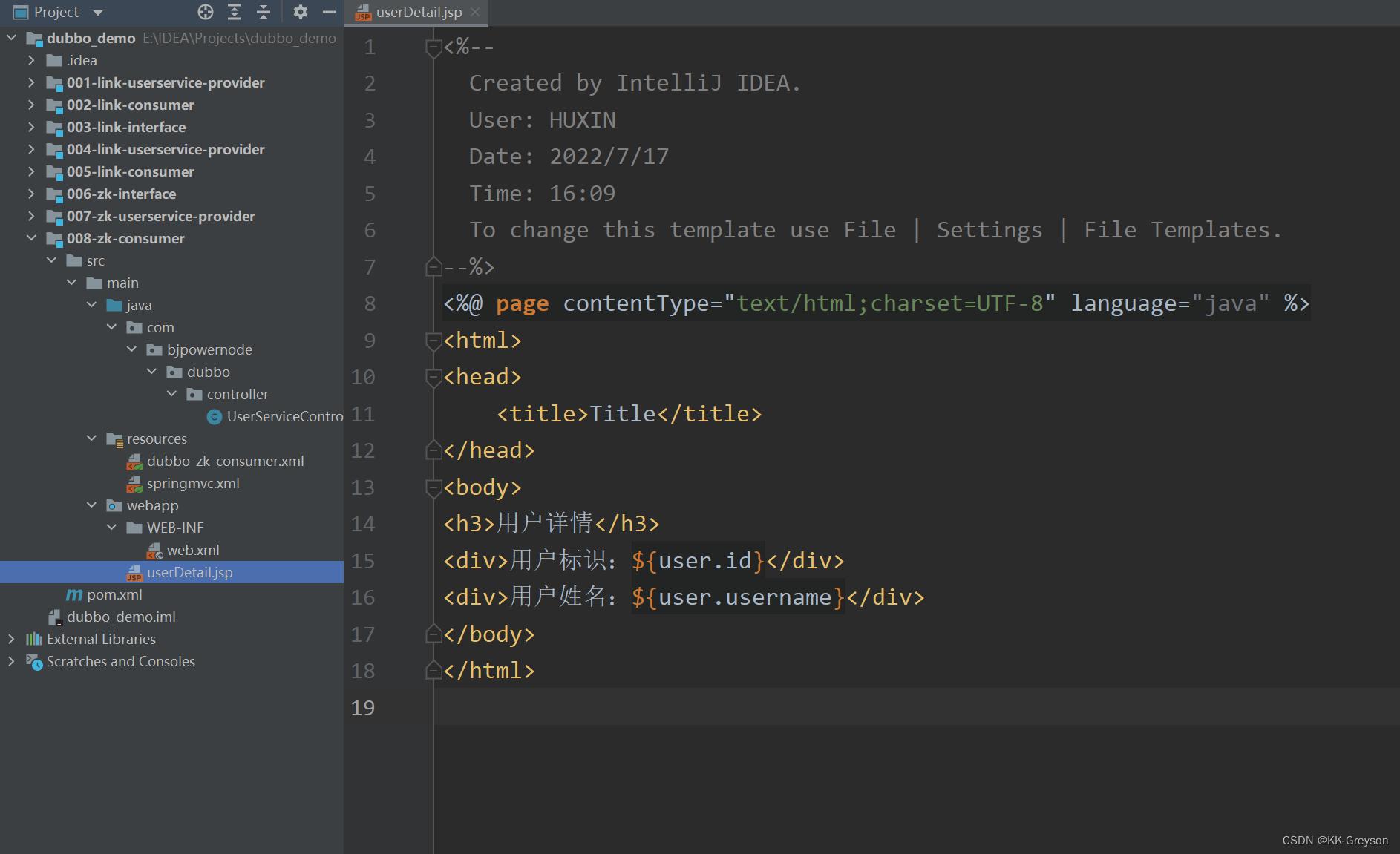Image resolution: width=1400 pixels, height=854 pixels.
Task: Click the Maven pom.xml icon
Action: (74, 595)
